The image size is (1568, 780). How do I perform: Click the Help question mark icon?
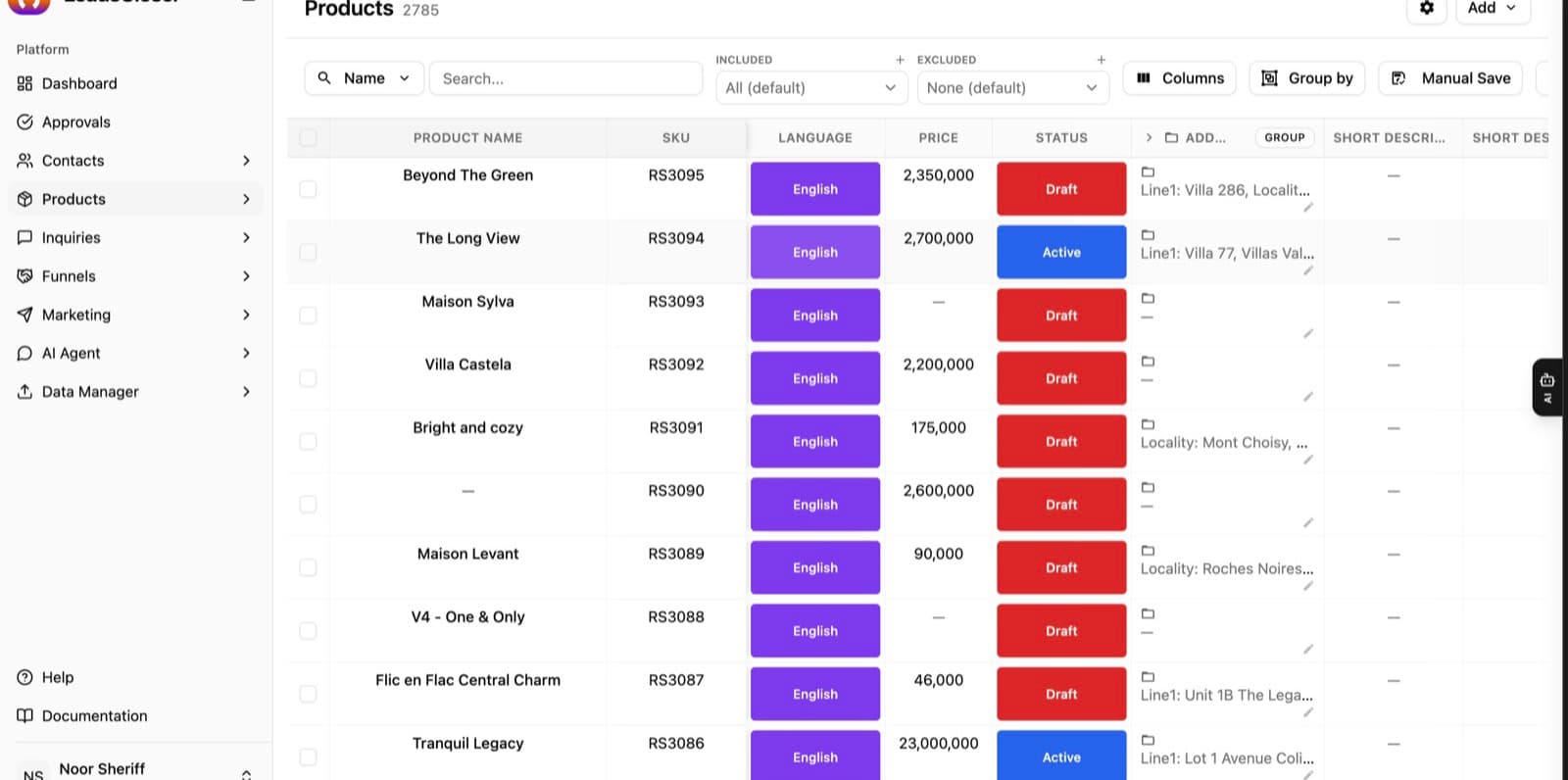pos(25,678)
